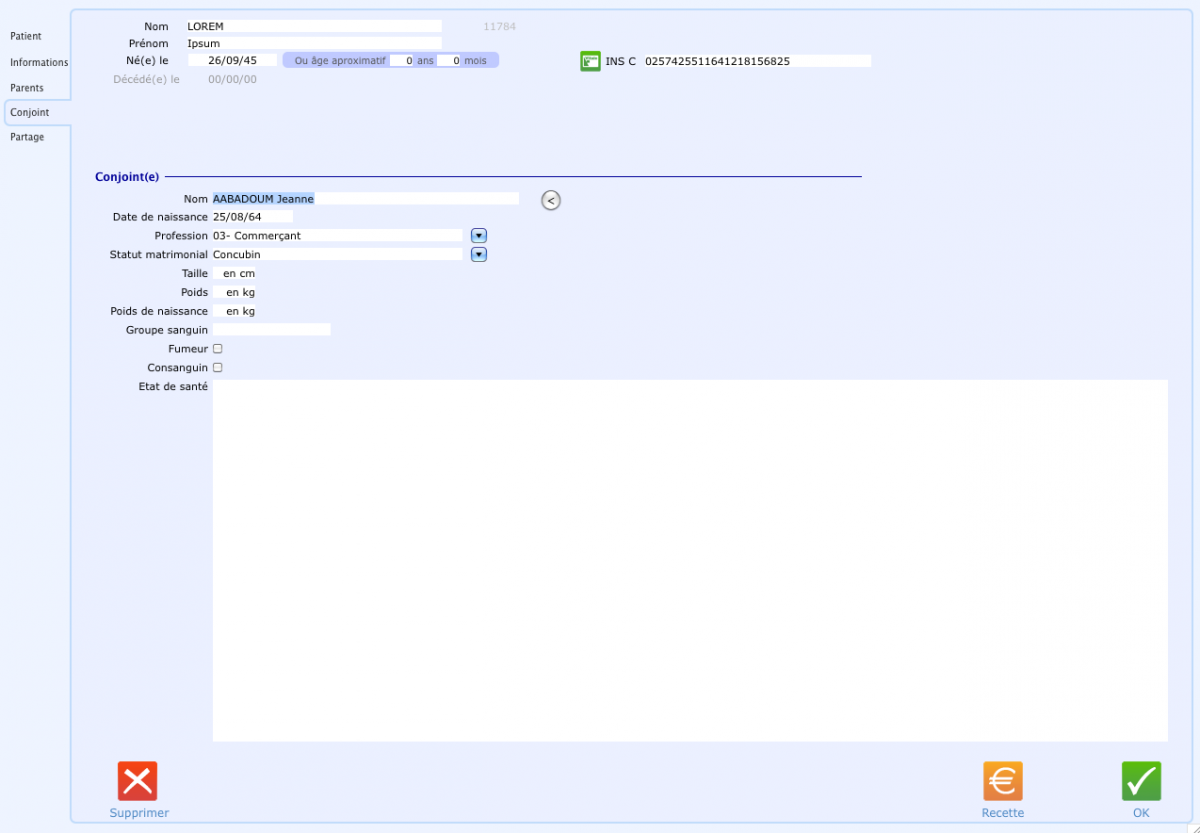Open the orange Recette euro icon
This screenshot has width=1200, height=833.
tap(1003, 781)
